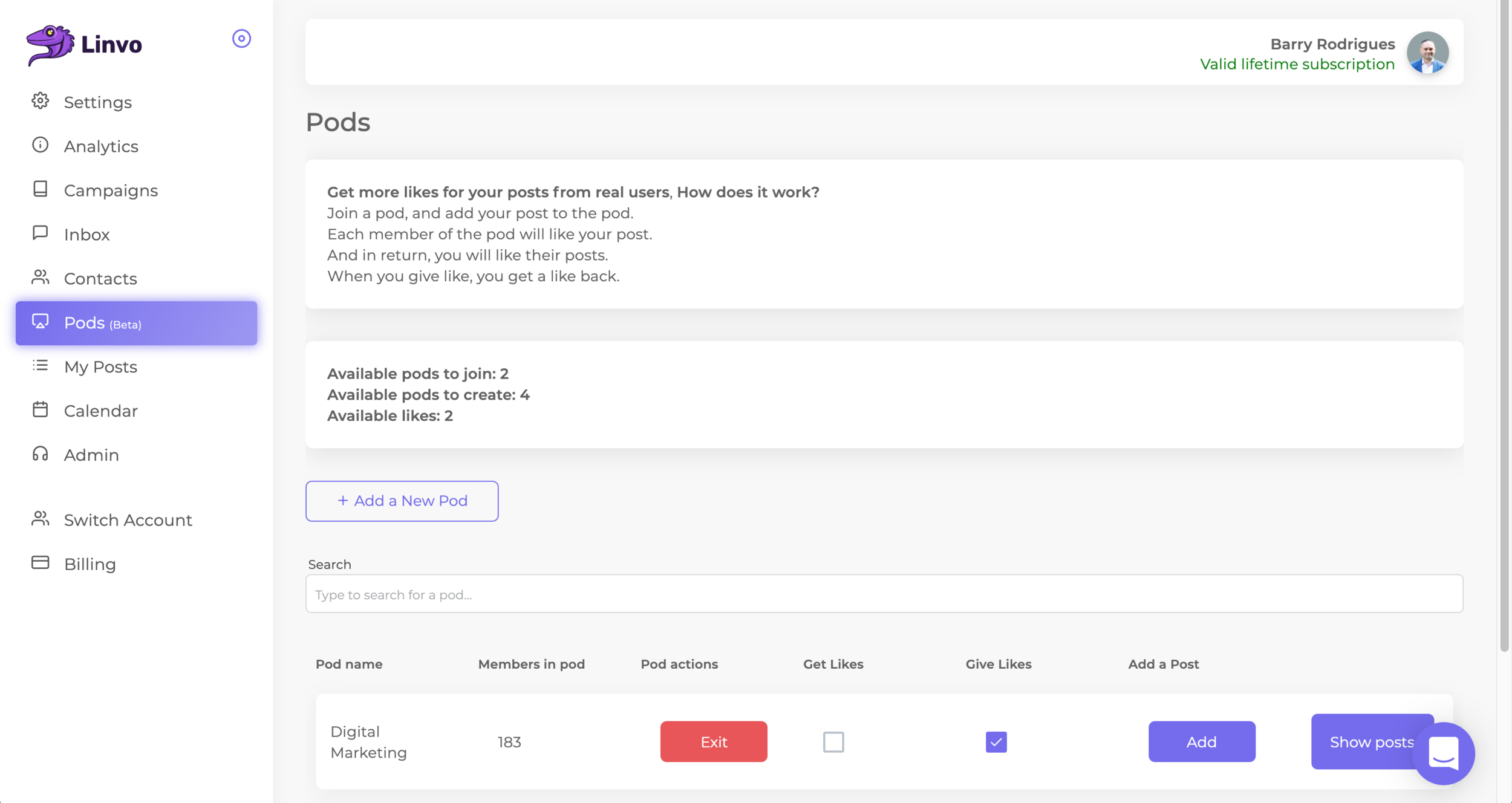Open Analytics via its info icon
The width and height of the screenshot is (1512, 803).
point(40,145)
